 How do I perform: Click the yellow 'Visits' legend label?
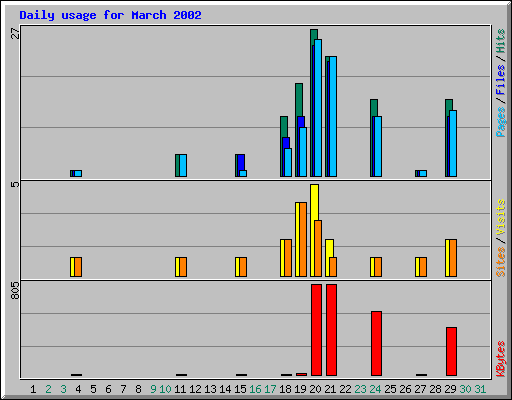coord(500,217)
